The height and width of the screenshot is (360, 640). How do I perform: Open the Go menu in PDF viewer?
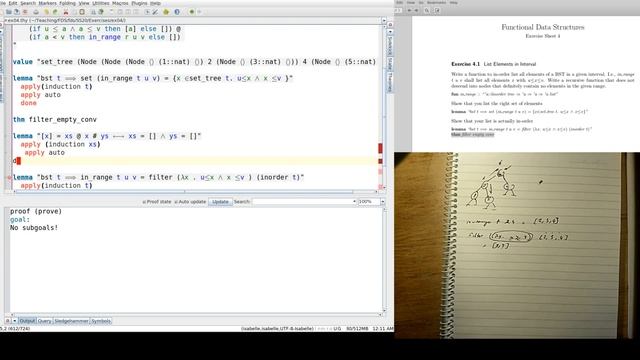pos(421,2)
